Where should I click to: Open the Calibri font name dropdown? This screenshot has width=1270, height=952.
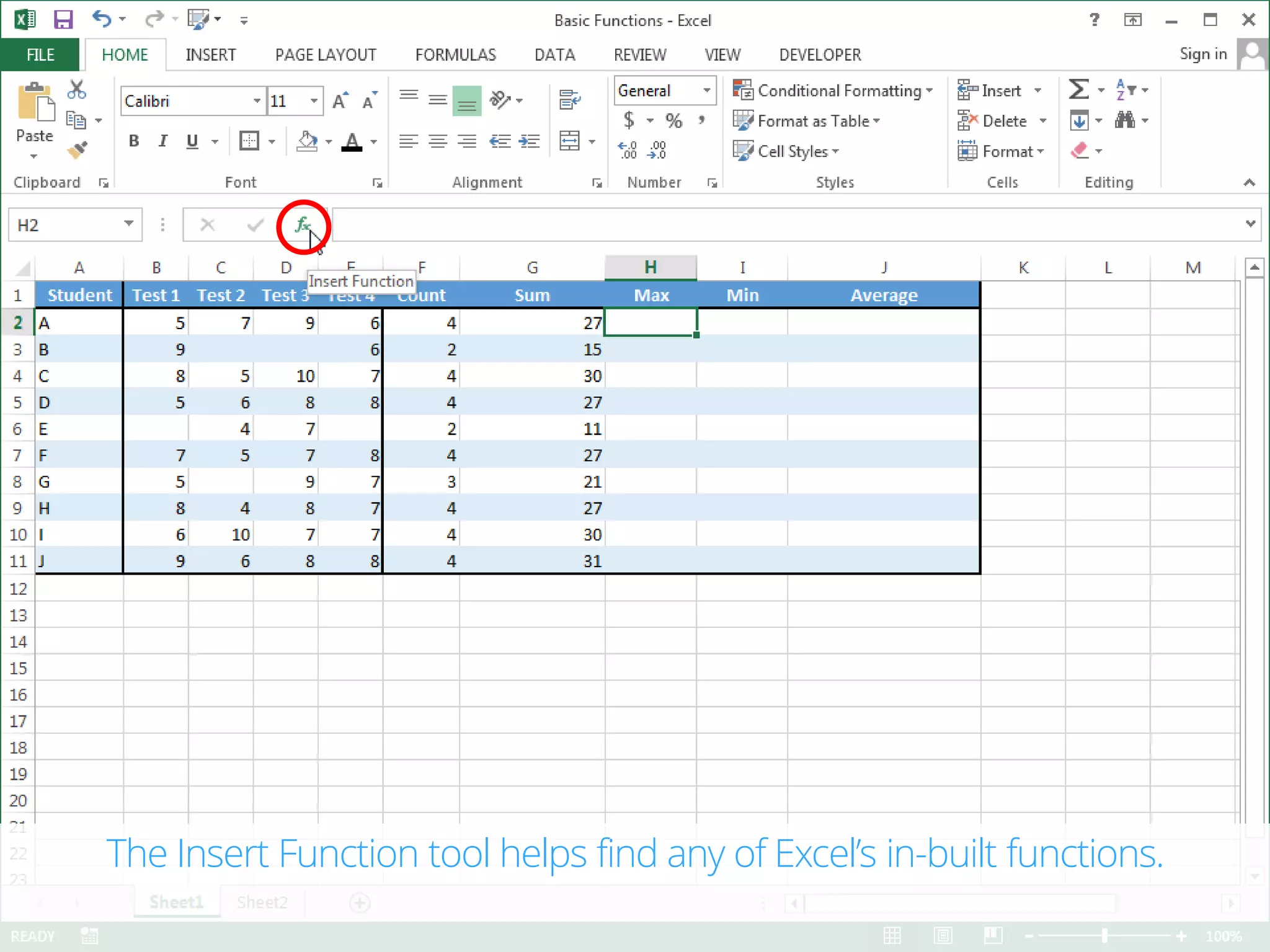(x=257, y=101)
